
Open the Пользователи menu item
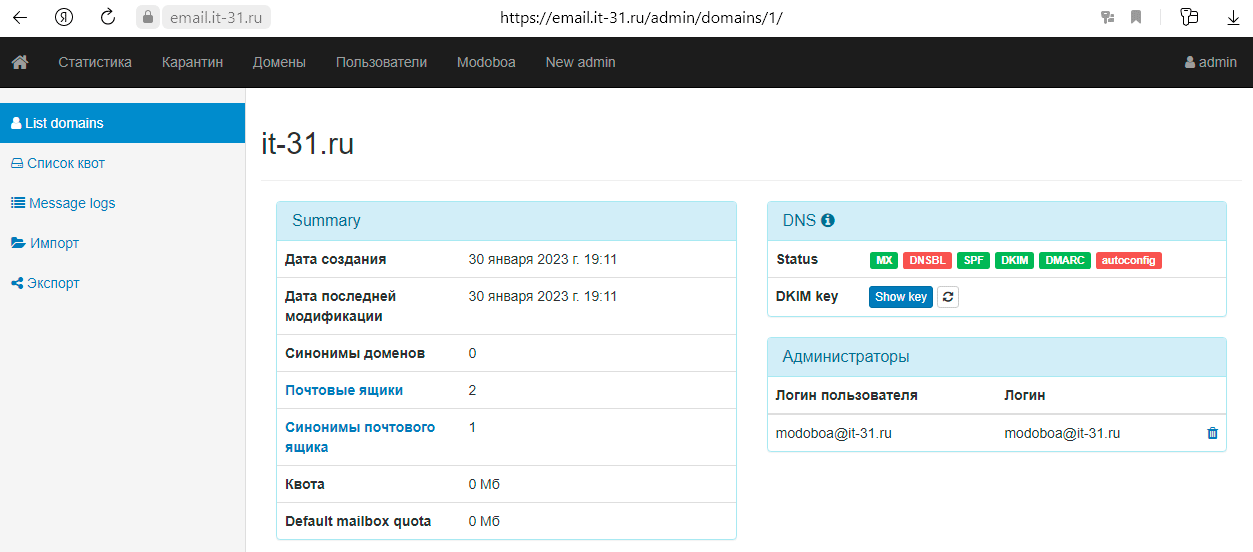381,62
